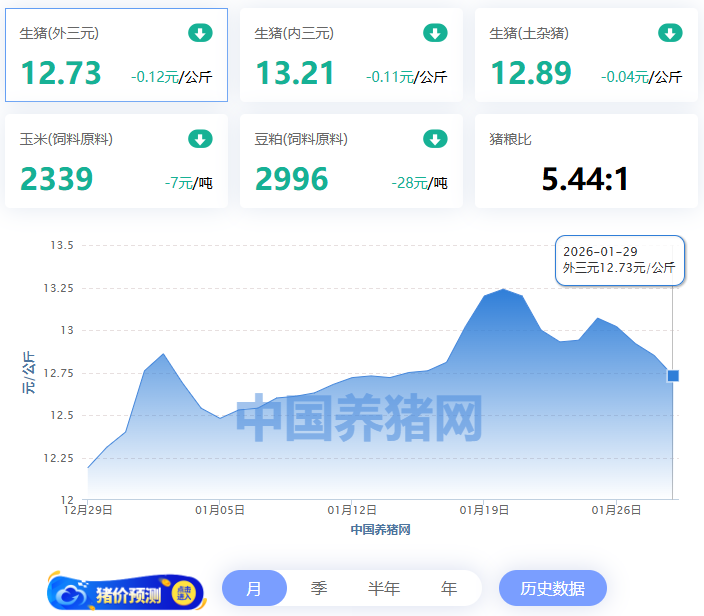Click the blue data point marker on chart

(x=673, y=376)
